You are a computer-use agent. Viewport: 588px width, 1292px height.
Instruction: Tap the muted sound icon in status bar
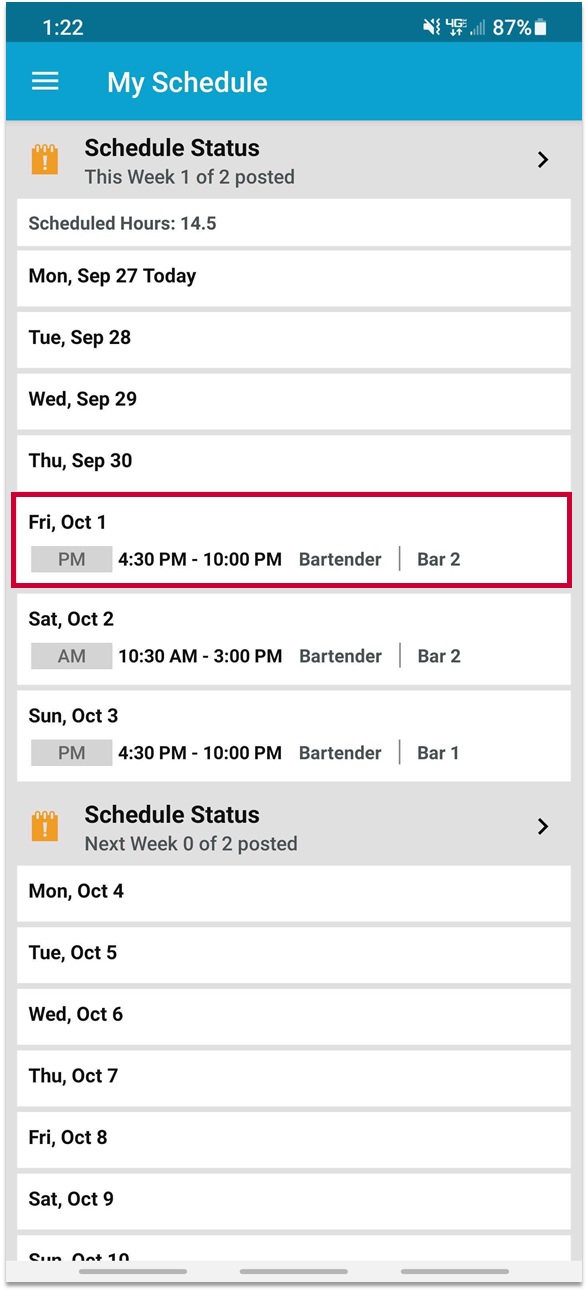pyautogui.click(x=431, y=28)
